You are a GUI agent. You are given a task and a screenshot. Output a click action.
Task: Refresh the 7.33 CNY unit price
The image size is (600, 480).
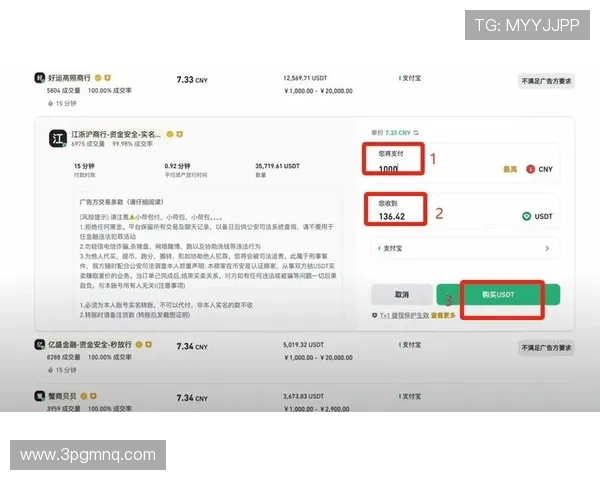[416, 133]
